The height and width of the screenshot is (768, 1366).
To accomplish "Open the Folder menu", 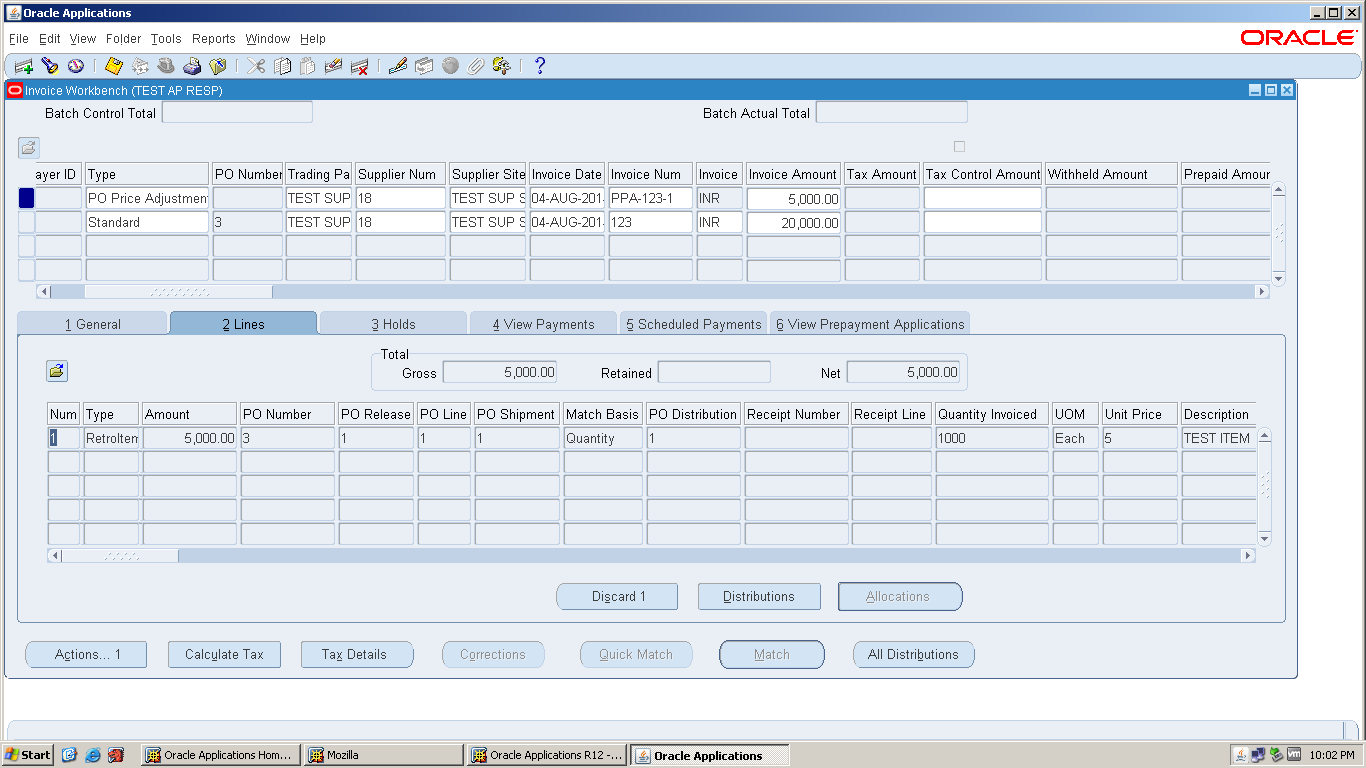I will tap(123, 38).
